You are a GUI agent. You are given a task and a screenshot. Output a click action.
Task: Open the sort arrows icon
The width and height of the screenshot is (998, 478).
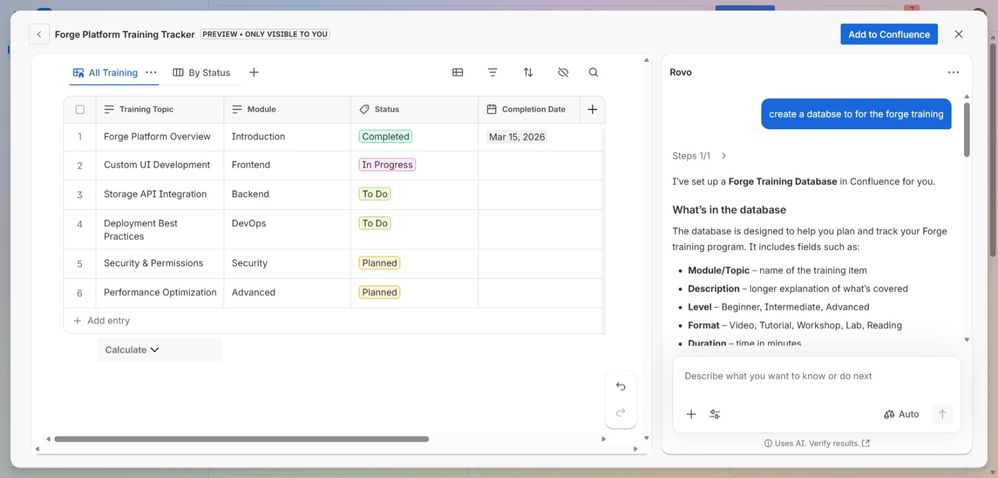pyautogui.click(x=528, y=73)
